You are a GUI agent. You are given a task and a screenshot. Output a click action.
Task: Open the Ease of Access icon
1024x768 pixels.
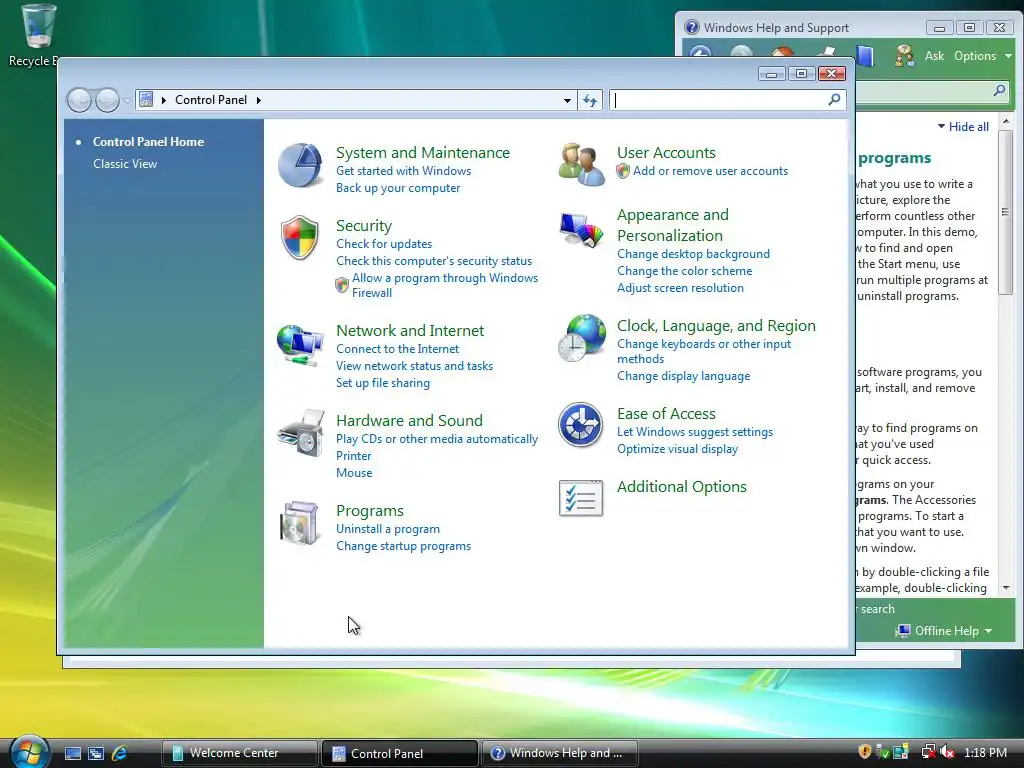tap(581, 424)
